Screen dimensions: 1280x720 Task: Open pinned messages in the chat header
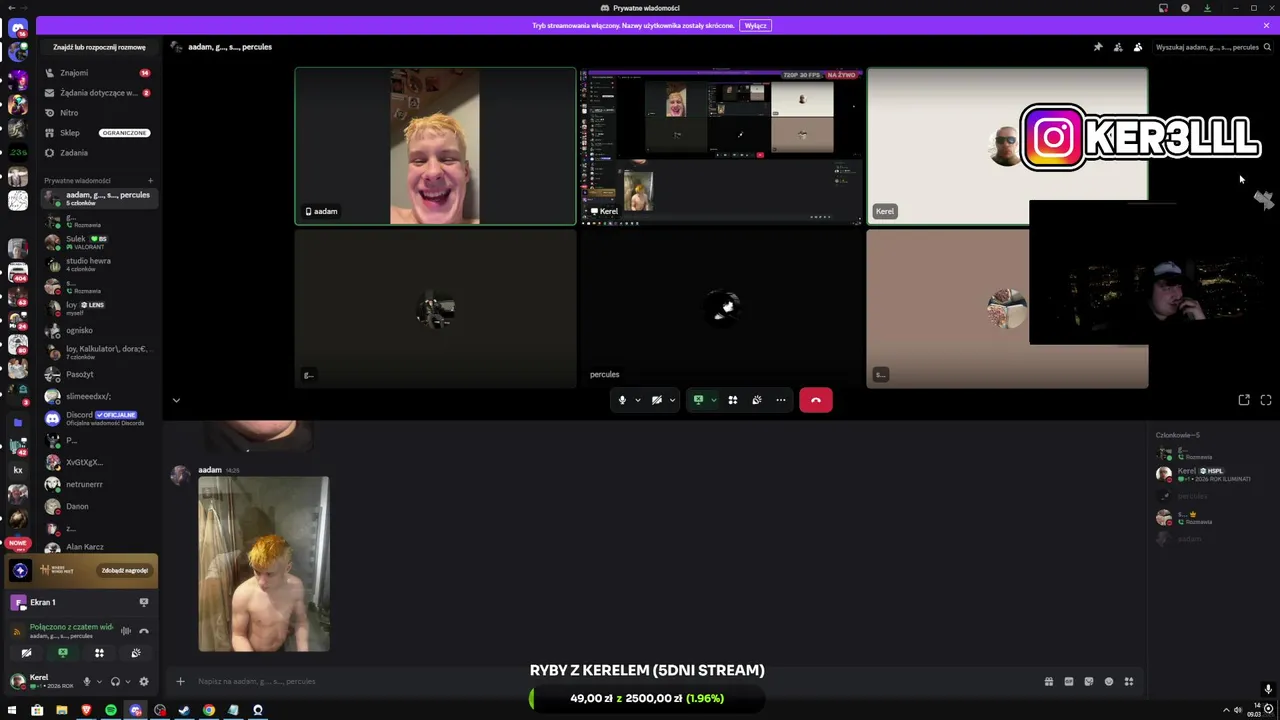[x=1098, y=47]
